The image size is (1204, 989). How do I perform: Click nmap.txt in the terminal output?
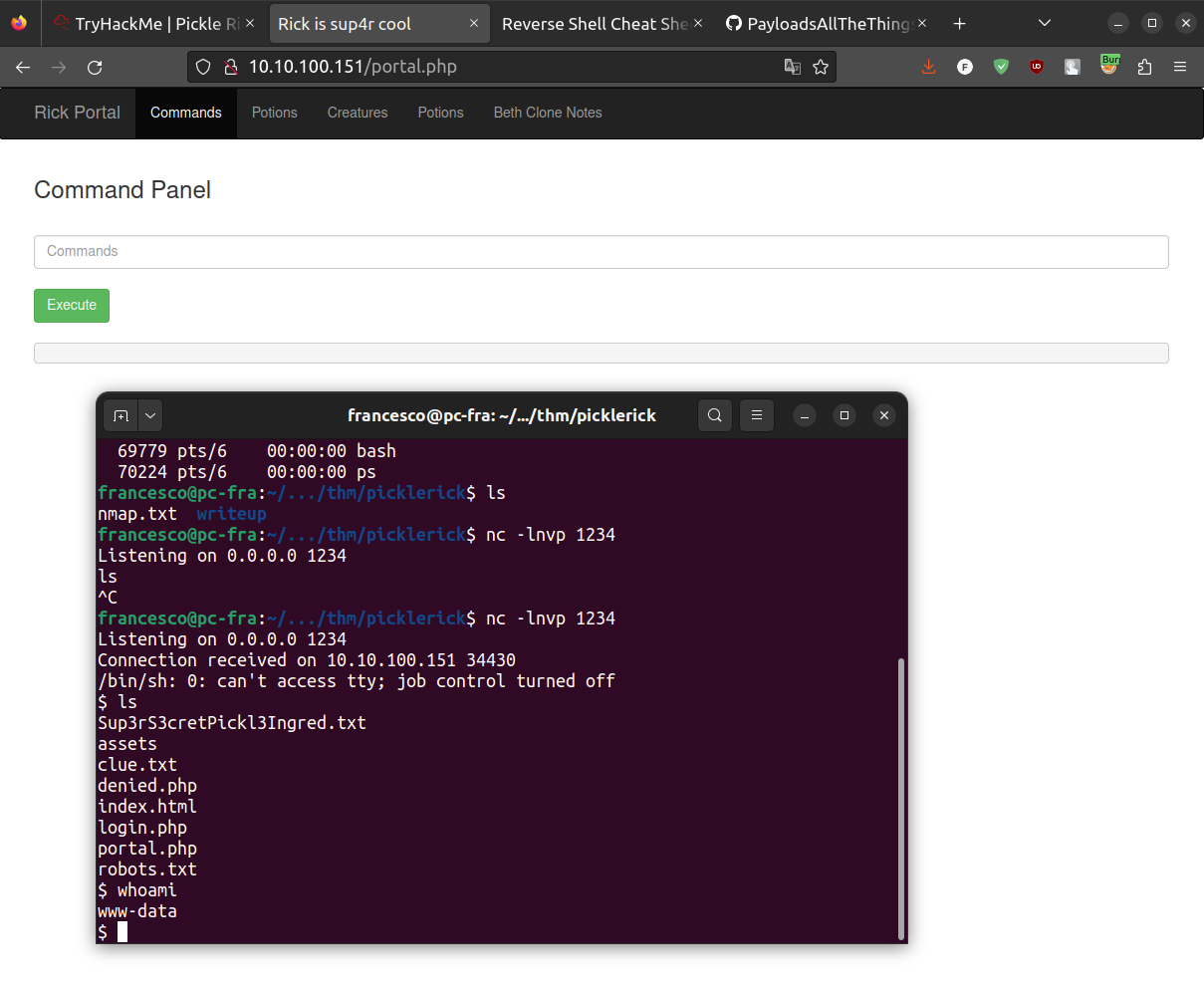(137, 514)
